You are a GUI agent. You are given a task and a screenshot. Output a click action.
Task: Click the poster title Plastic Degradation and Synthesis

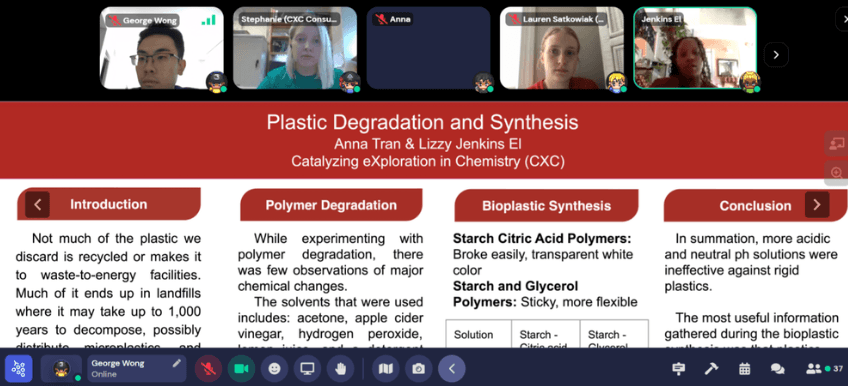[x=422, y=122]
